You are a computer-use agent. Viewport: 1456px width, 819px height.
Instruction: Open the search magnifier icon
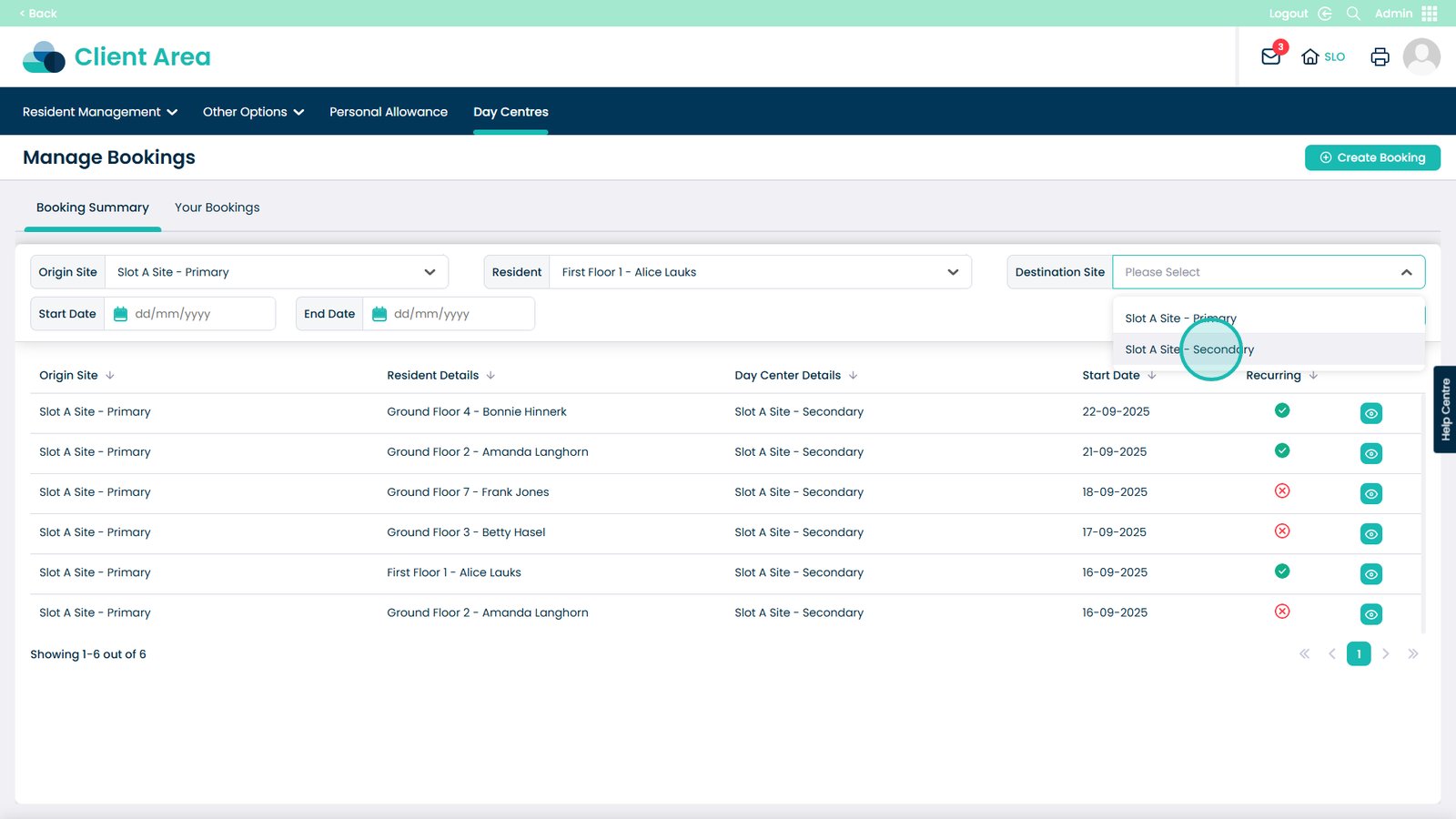click(1353, 14)
